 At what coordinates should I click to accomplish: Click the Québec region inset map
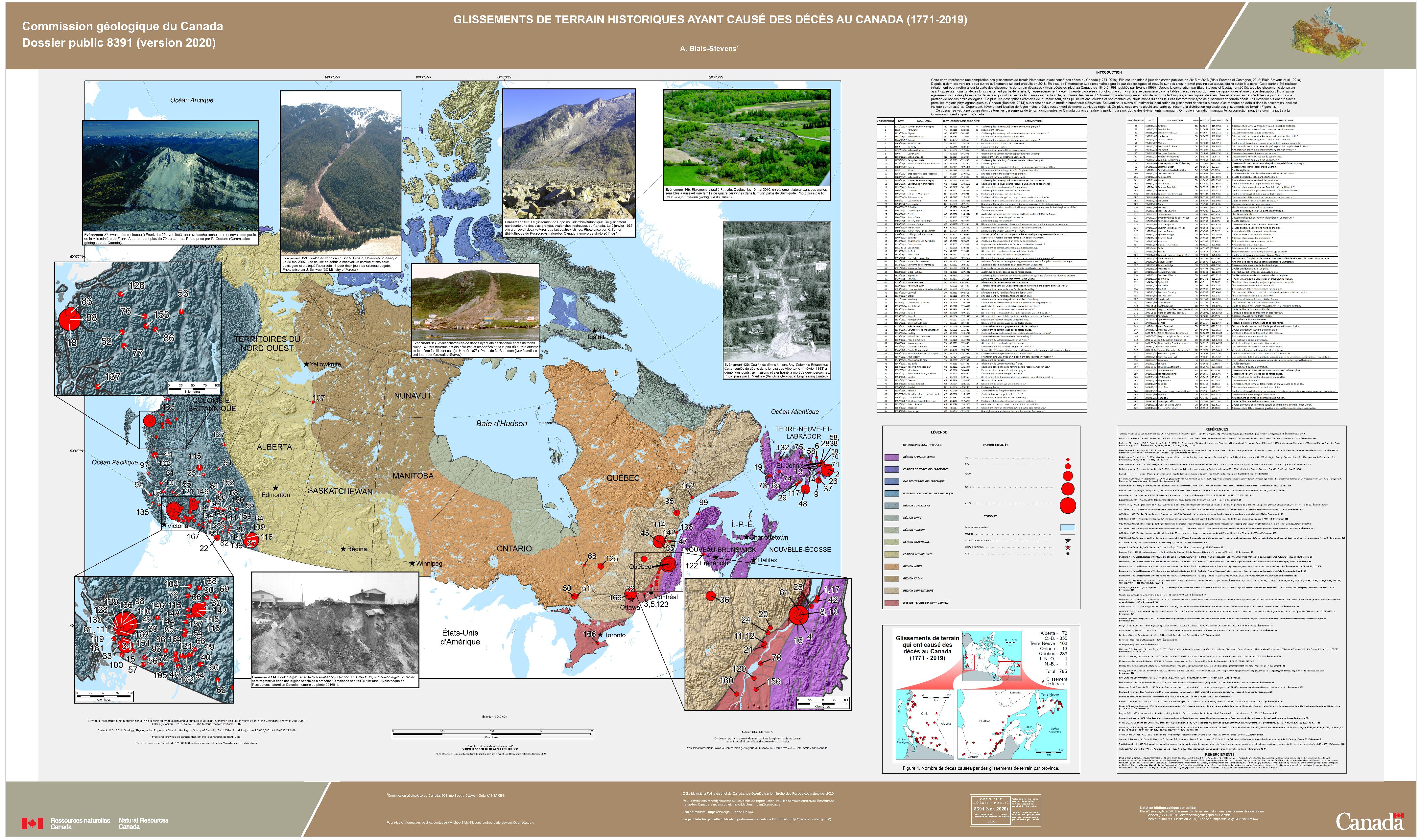[768, 644]
